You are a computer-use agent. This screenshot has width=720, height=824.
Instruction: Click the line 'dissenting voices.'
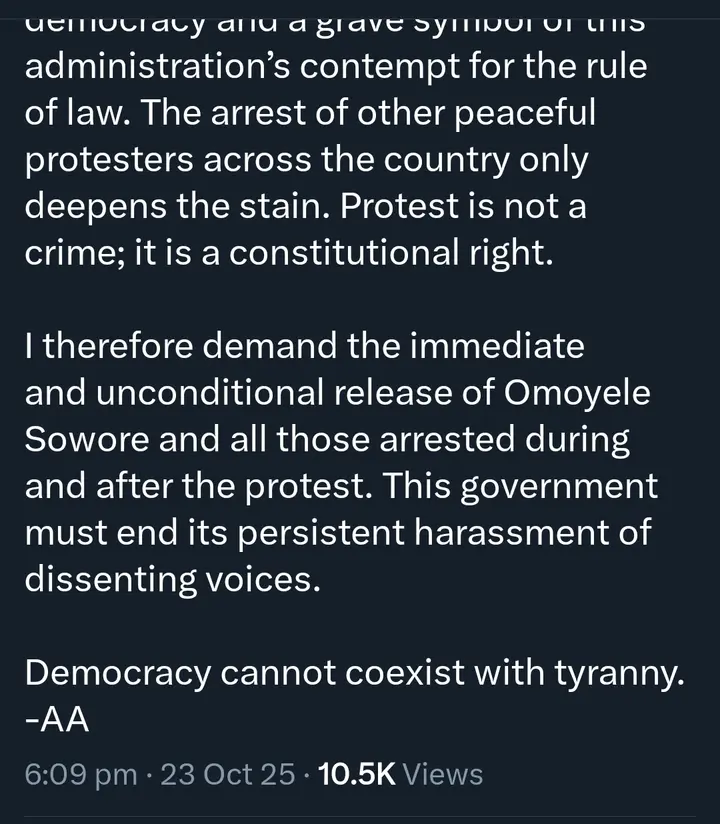pos(172,579)
